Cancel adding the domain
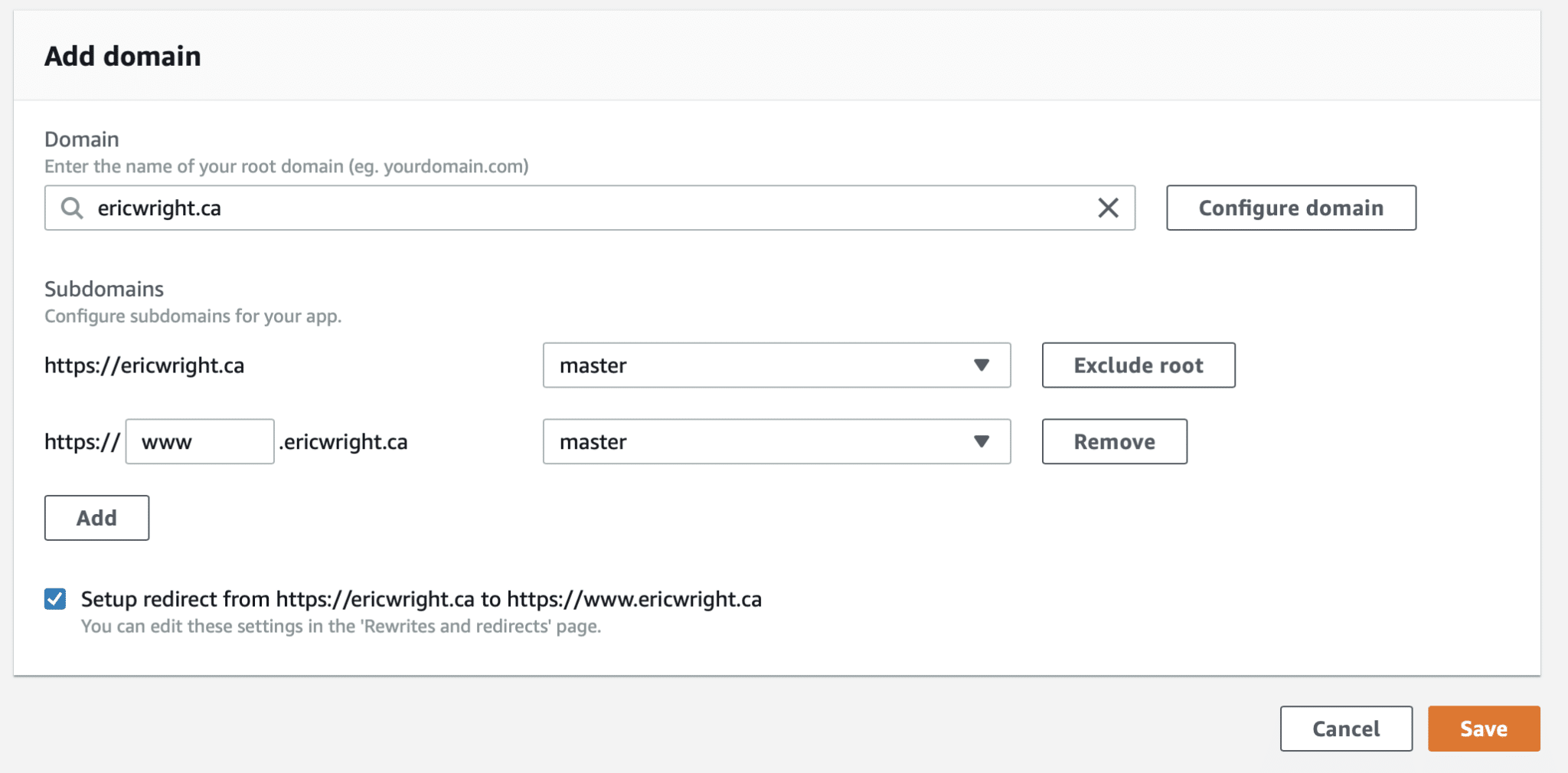 pyautogui.click(x=1346, y=729)
